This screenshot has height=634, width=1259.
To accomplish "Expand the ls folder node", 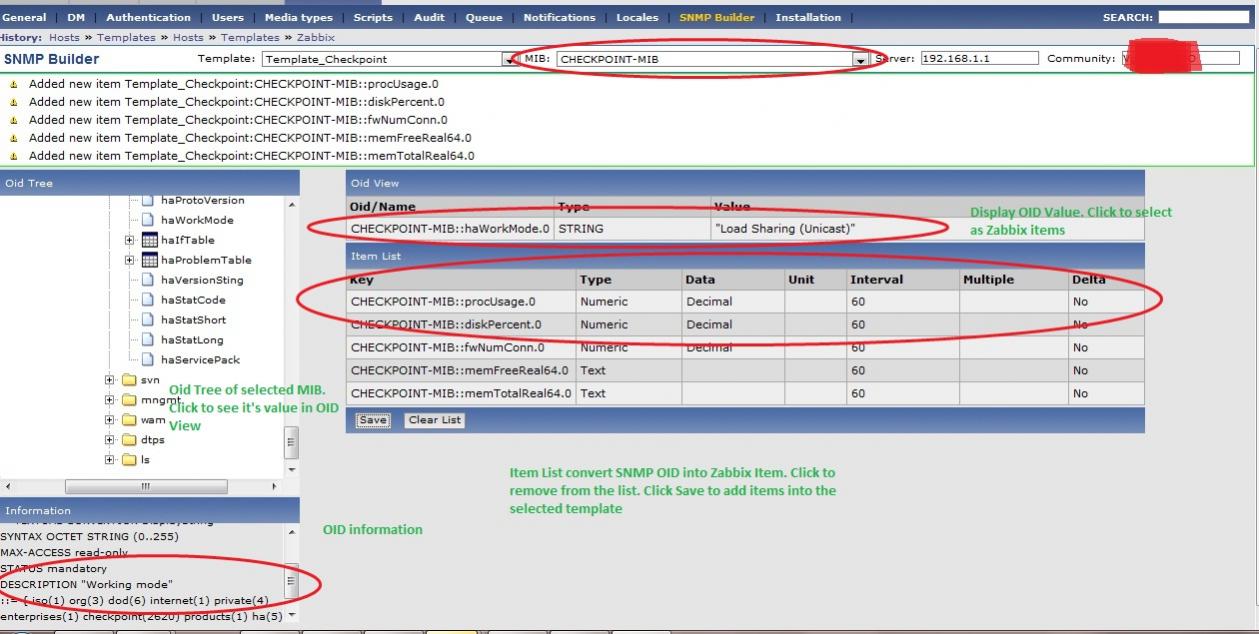I will pos(110,460).
